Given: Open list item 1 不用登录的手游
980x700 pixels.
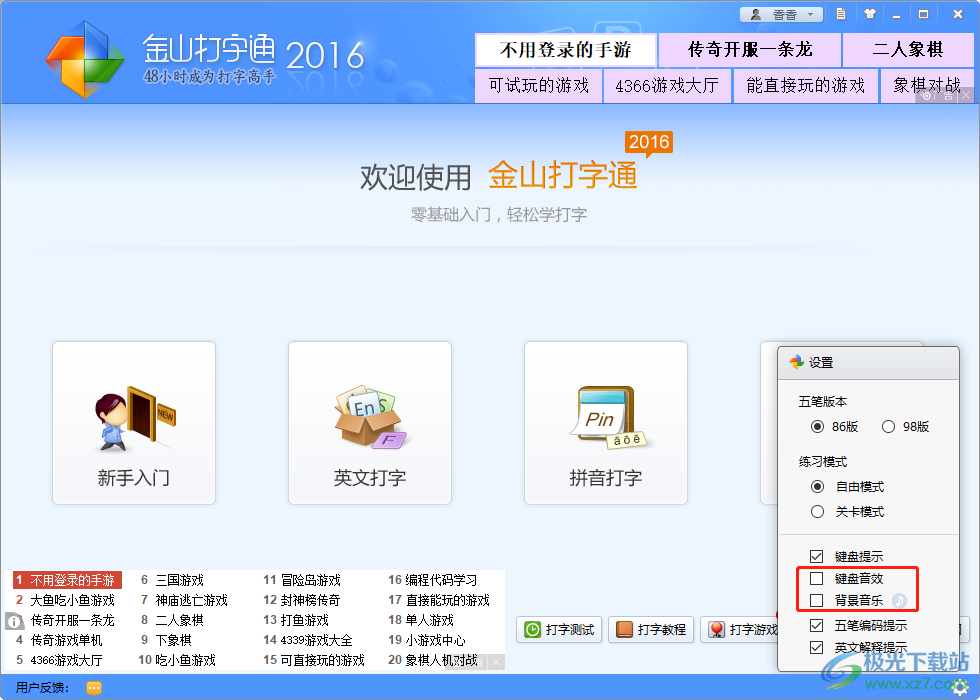Looking at the screenshot, I should click(68, 580).
